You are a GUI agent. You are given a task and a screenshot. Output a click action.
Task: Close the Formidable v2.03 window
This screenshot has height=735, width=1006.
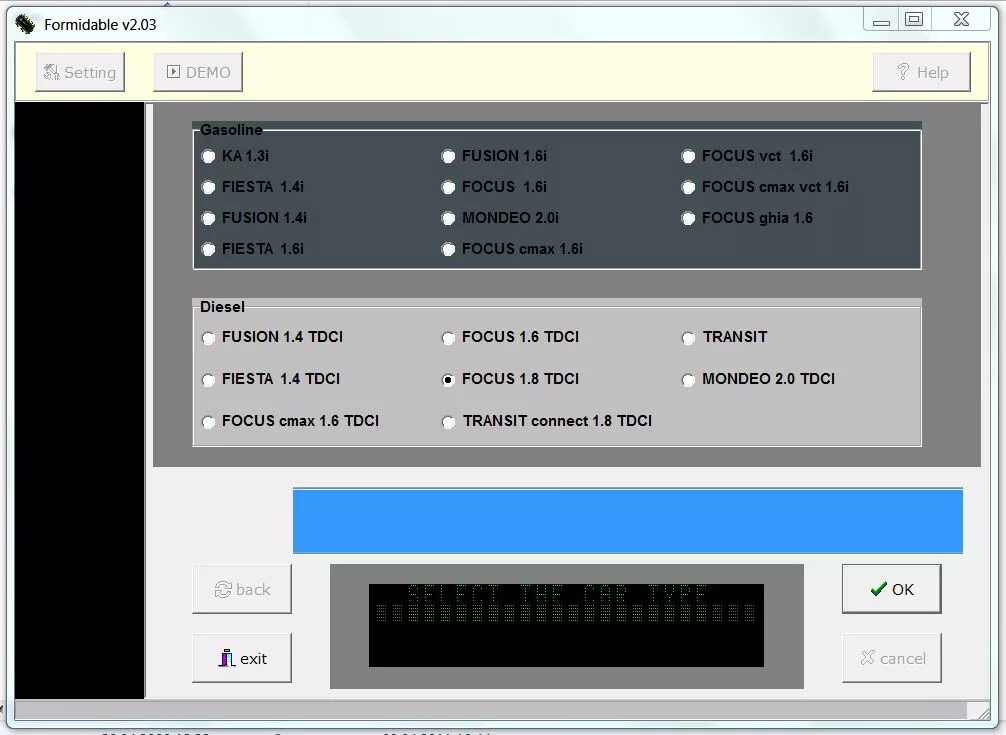coord(961,20)
